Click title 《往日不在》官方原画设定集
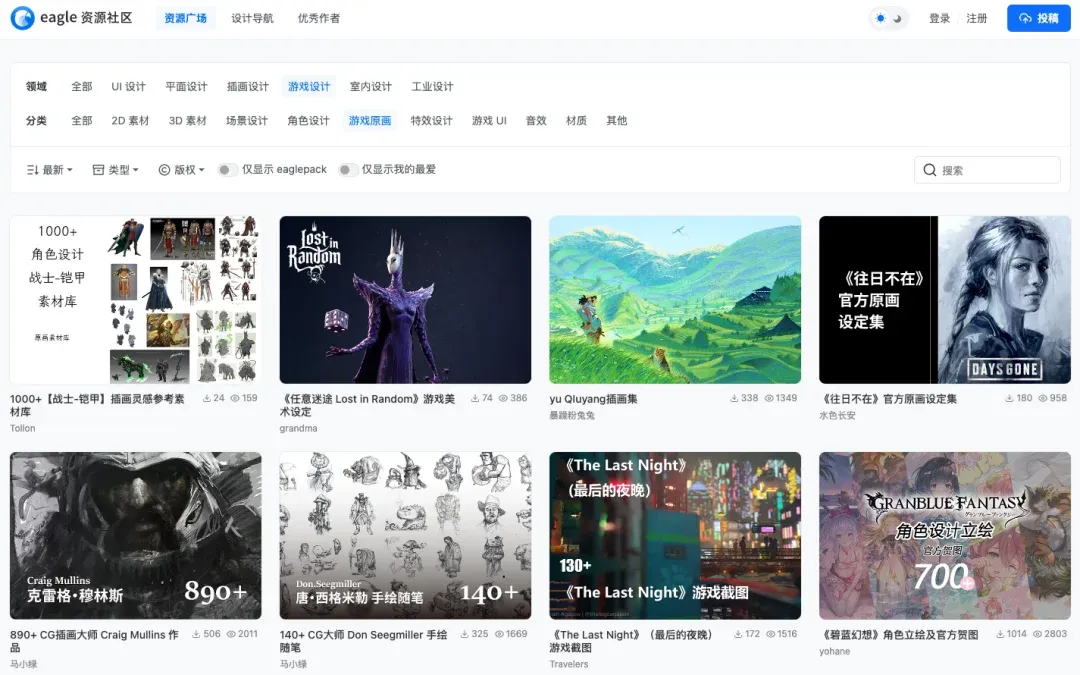 pyautogui.click(x=889, y=399)
